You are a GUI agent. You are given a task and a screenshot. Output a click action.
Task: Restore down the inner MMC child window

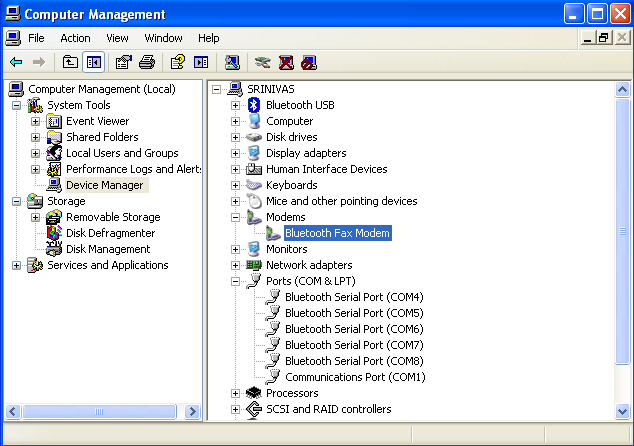pos(603,38)
